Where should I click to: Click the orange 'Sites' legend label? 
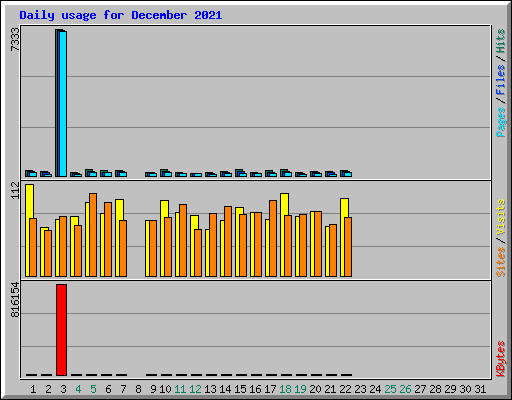[500, 262]
